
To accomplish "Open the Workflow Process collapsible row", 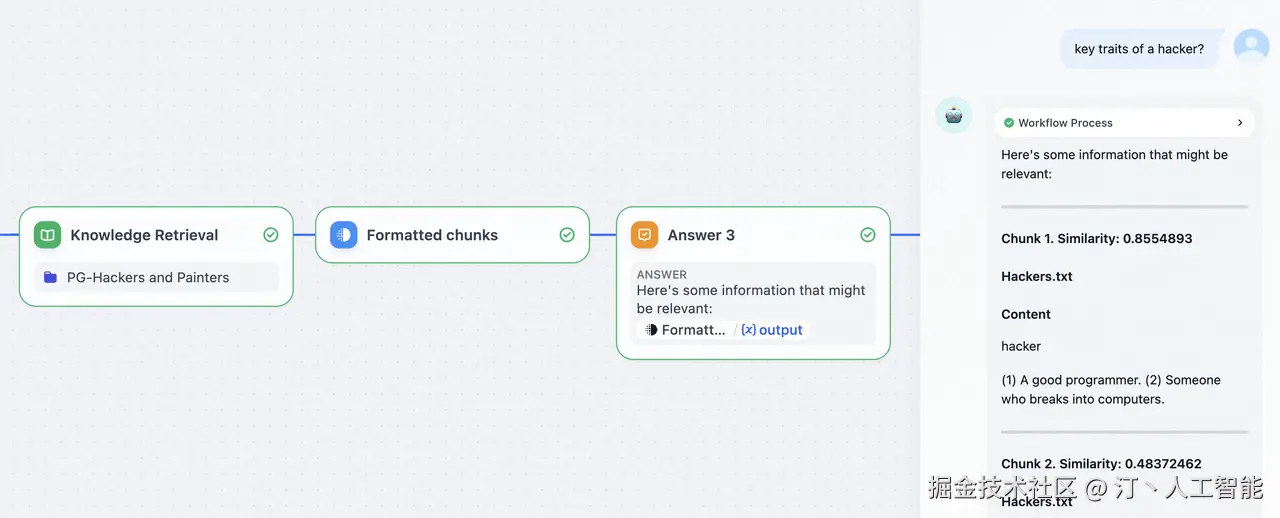I will coord(1124,123).
